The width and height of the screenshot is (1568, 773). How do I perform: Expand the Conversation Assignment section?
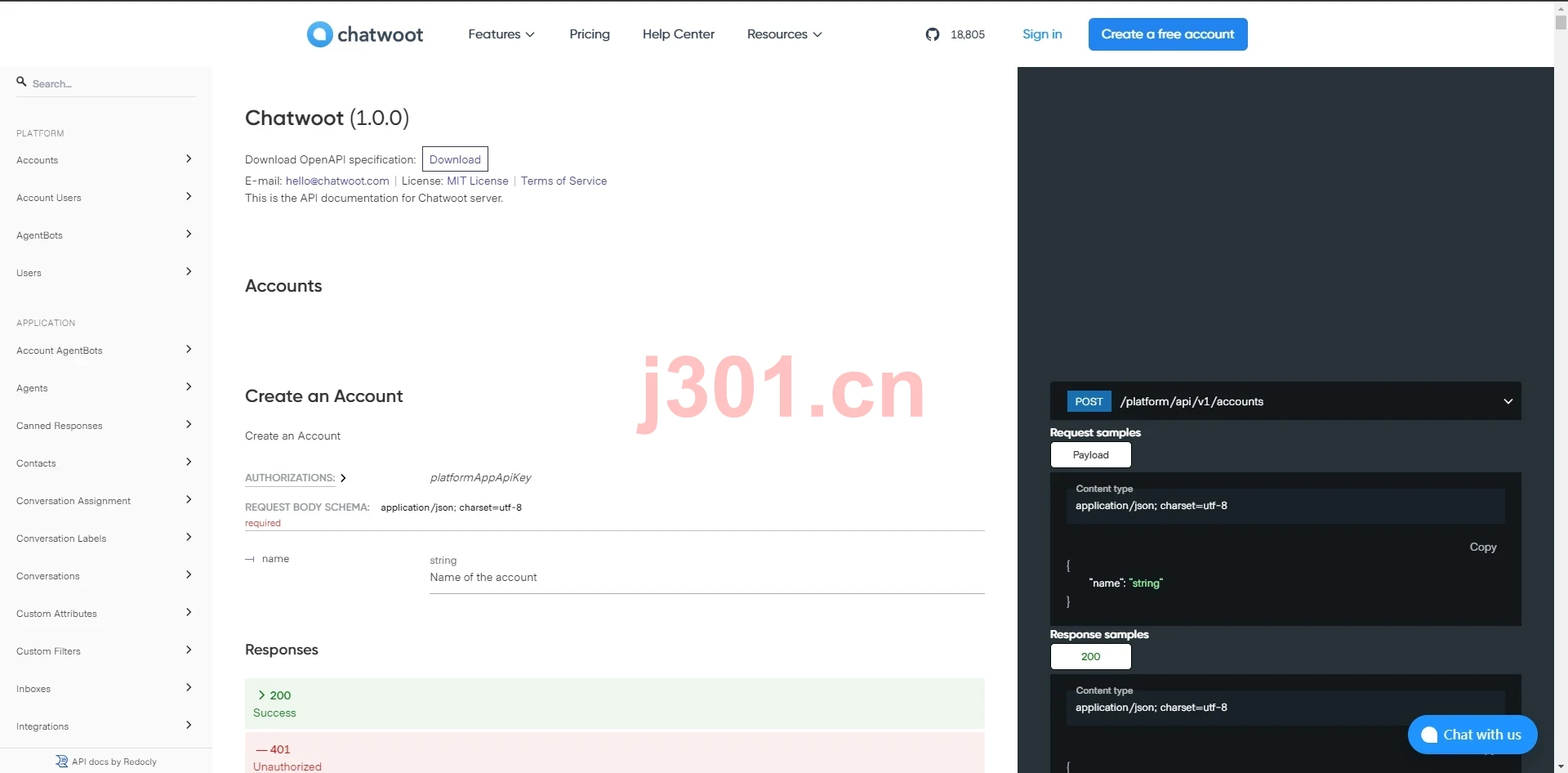(106, 501)
